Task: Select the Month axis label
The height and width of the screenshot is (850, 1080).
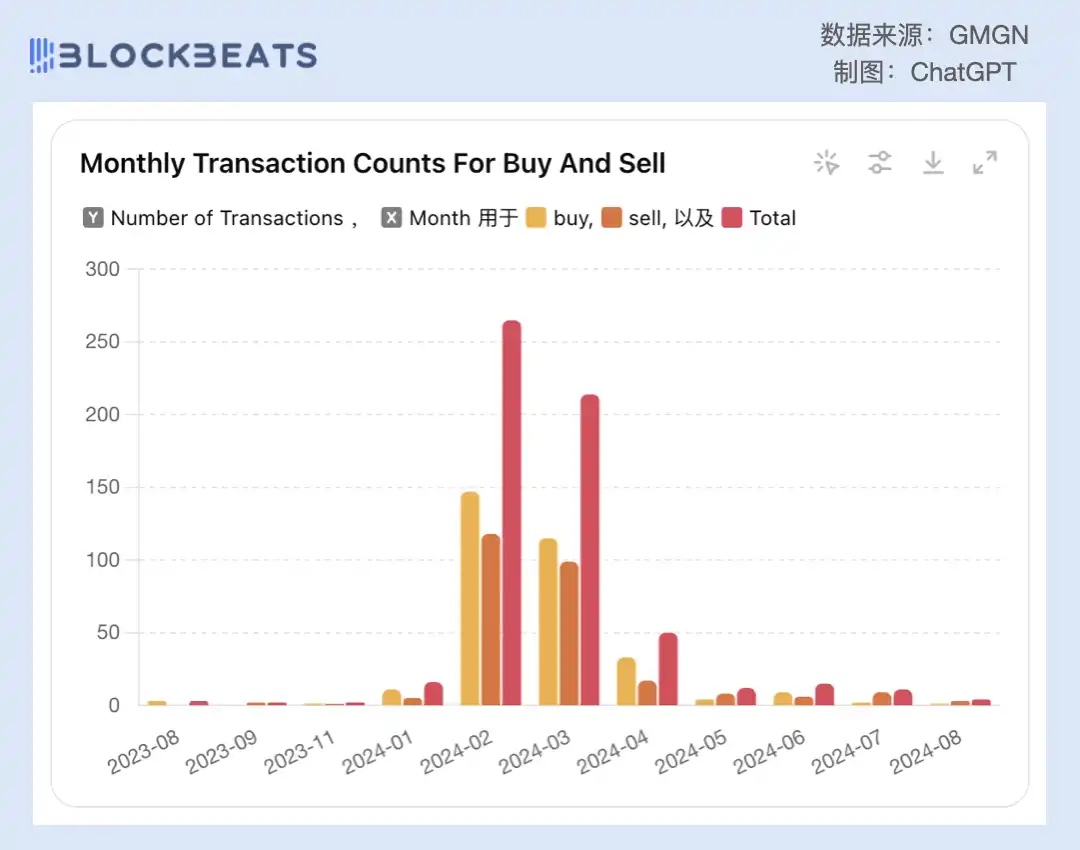Action: [439, 218]
